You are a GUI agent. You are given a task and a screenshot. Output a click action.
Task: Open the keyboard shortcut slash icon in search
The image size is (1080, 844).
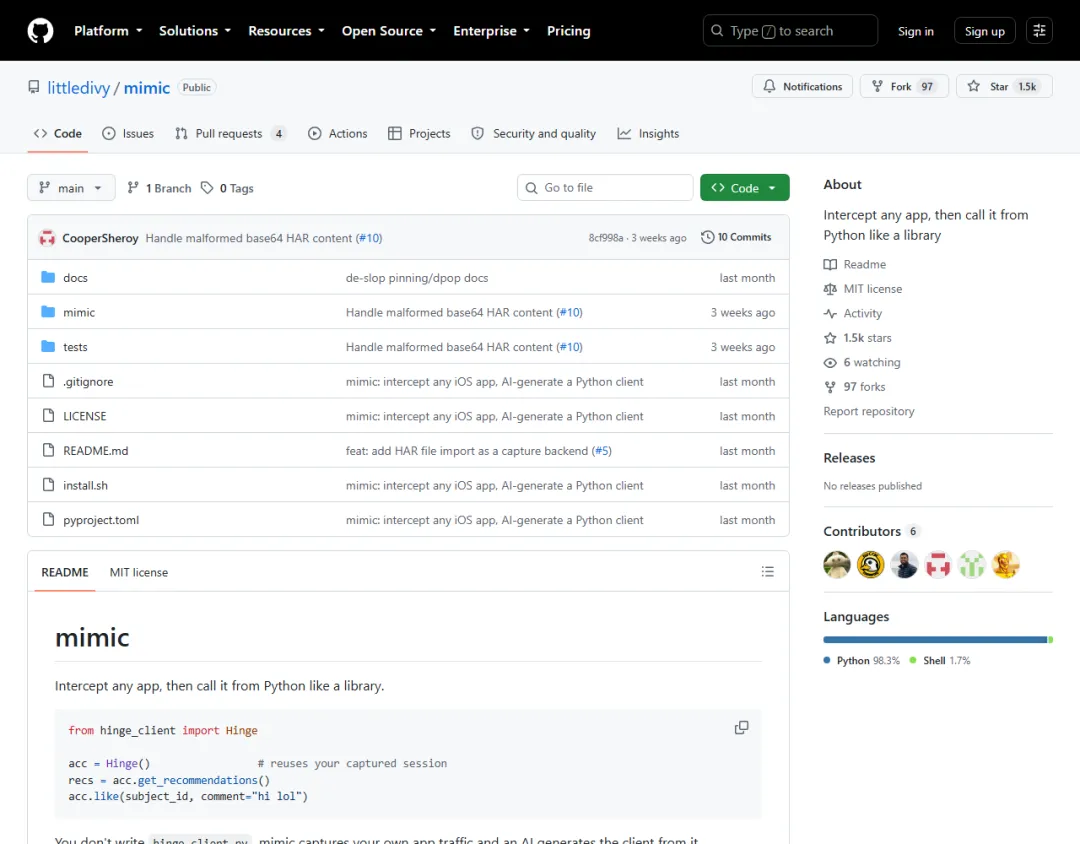pos(769,32)
